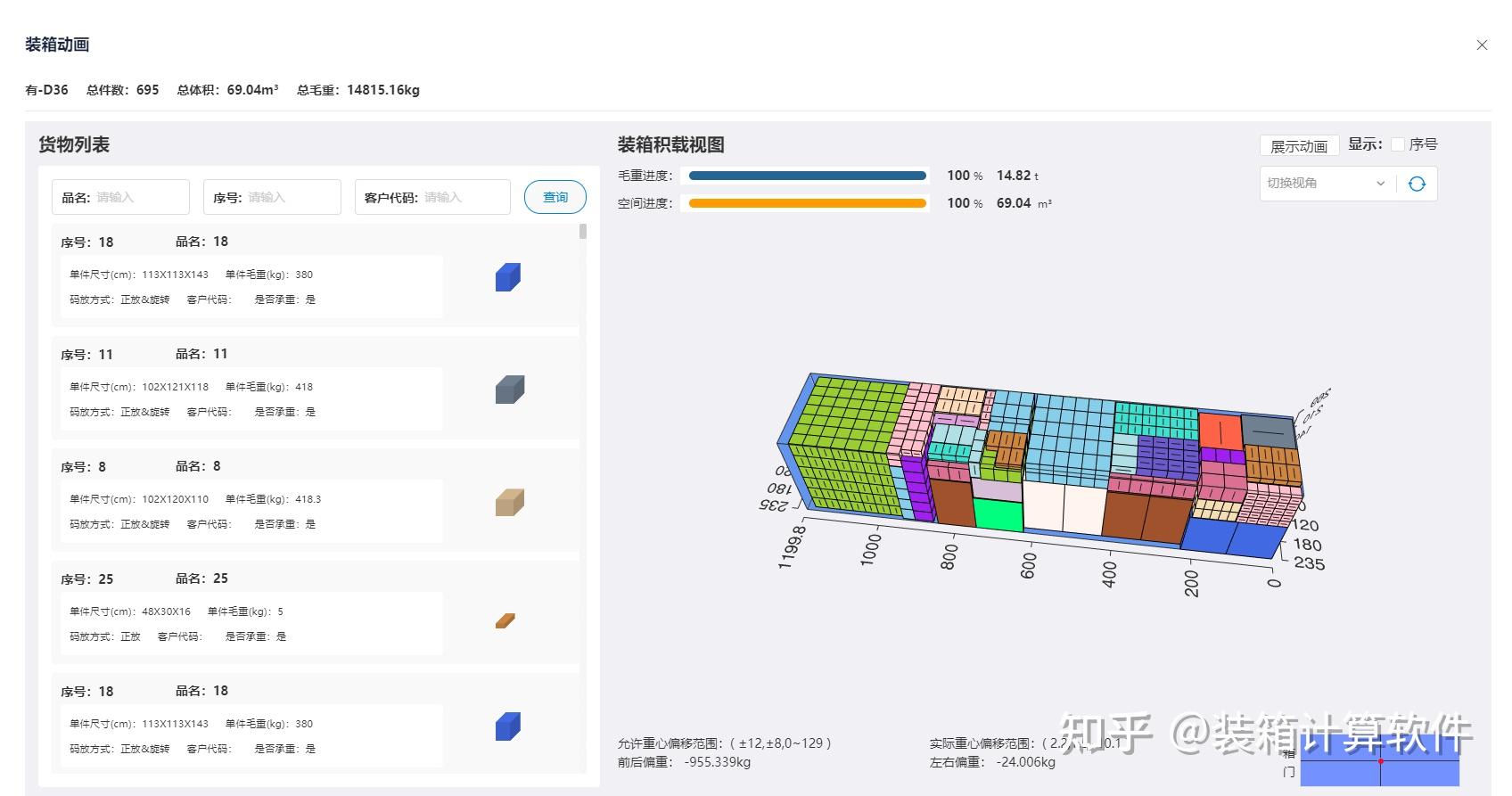This screenshot has width=1512, height=796.
Task: Click the blue box icon for last item 18
Action: [x=508, y=726]
